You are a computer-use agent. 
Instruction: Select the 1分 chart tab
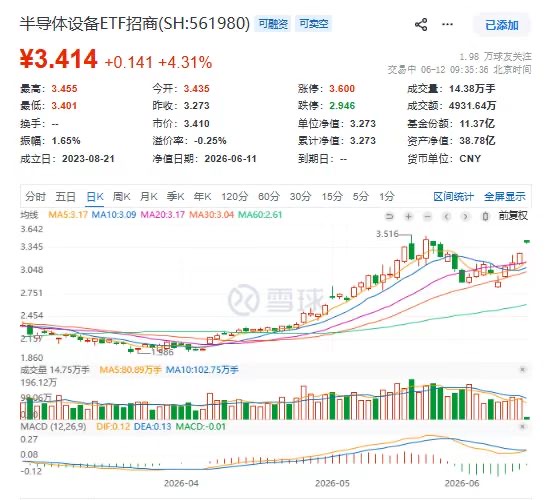(387, 196)
